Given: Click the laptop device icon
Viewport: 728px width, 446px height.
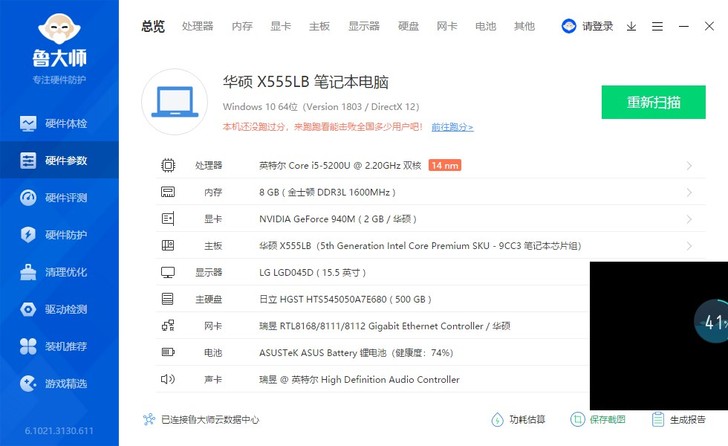Looking at the screenshot, I should 175,102.
